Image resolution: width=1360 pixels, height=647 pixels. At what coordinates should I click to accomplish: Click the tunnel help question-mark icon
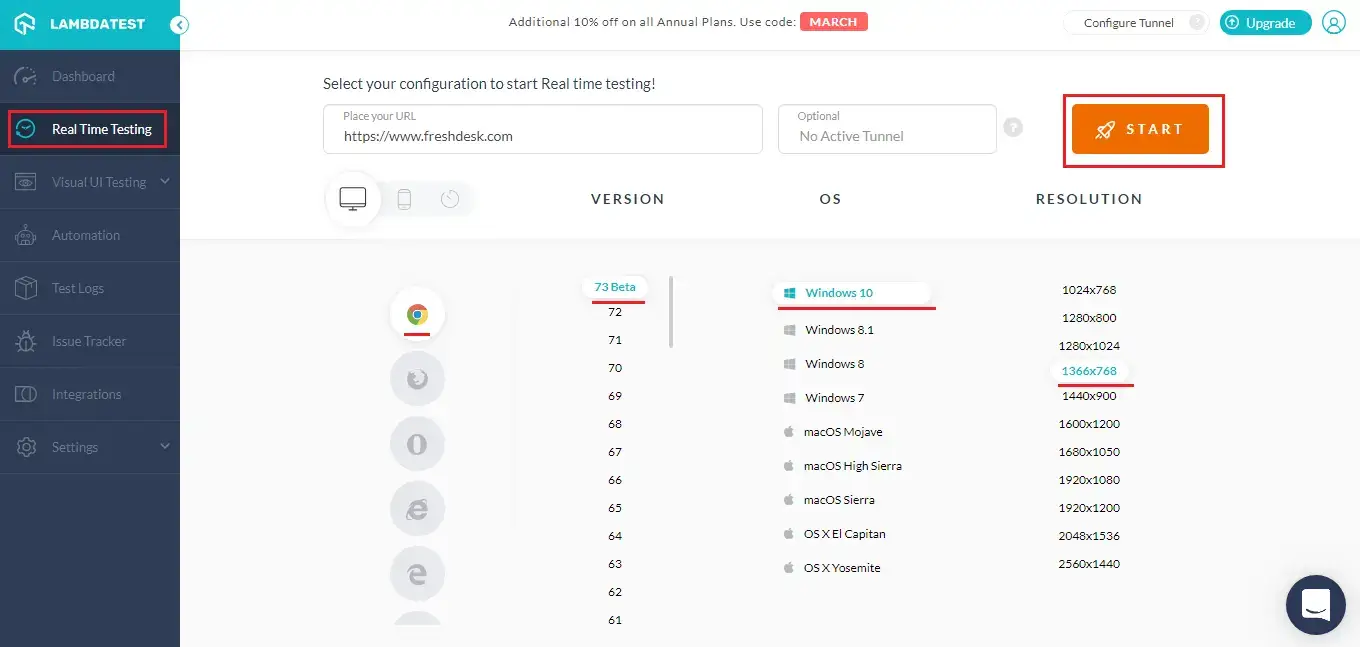click(1013, 128)
